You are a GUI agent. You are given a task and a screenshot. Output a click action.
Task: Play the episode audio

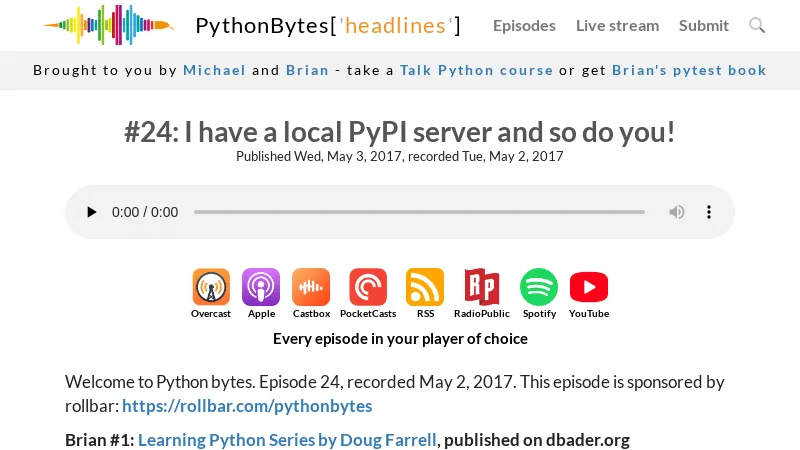click(x=92, y=212)
